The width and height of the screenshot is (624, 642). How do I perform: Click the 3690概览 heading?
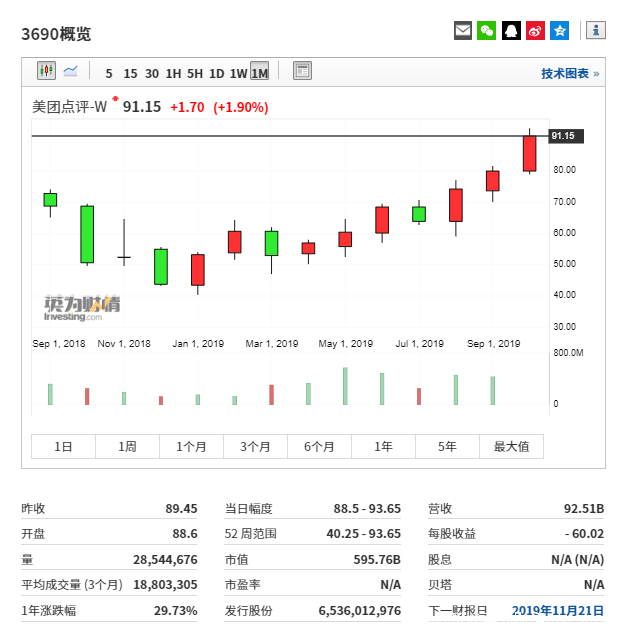pyautogui.click(x=56, y=34)
